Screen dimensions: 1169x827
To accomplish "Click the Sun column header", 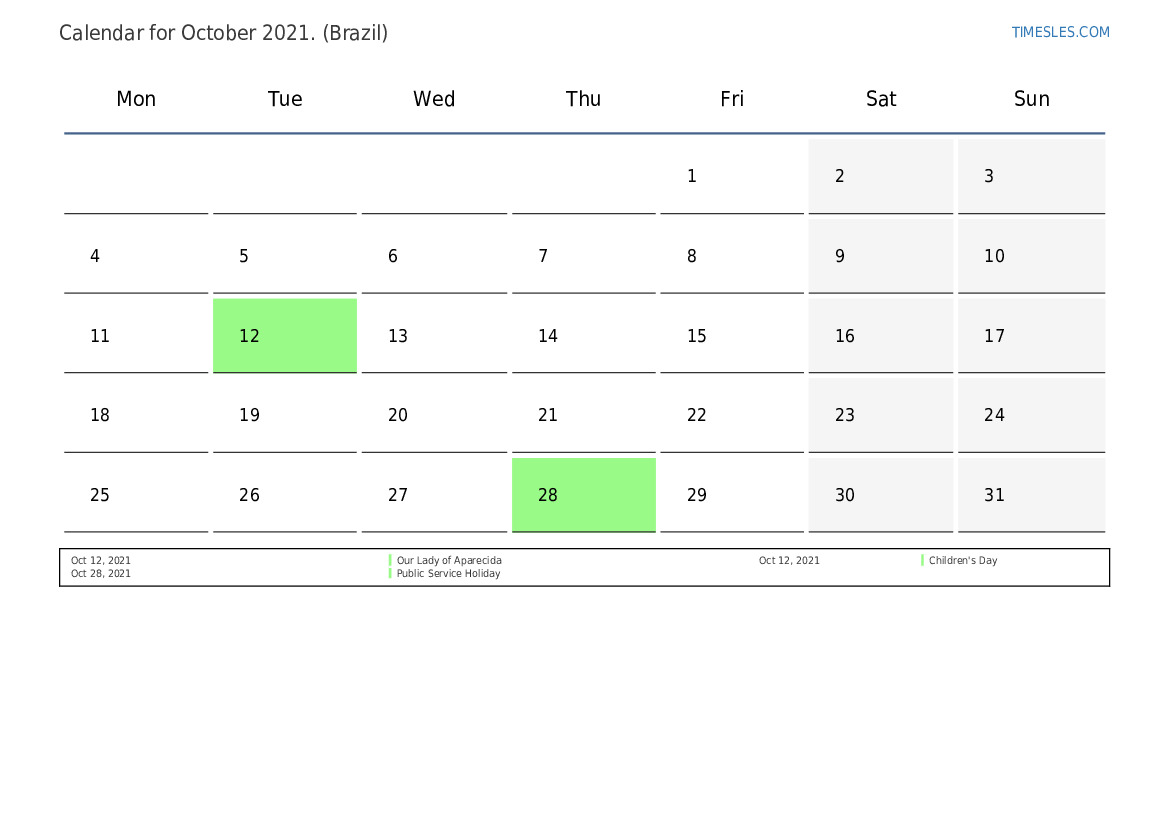I will tap(1031, 99).
